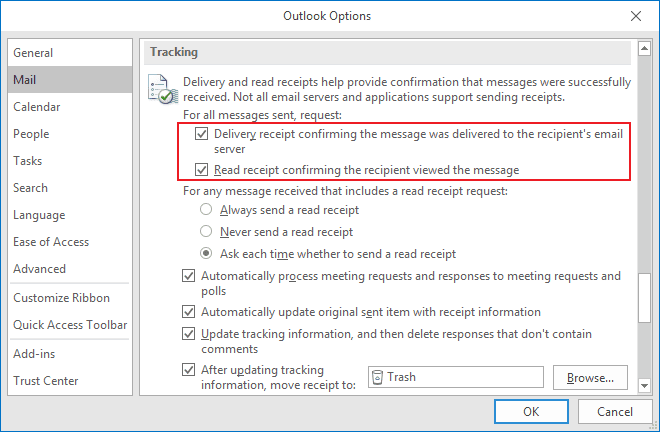Toggle After updating tracking move receipt checkbox

click(x=188, y=370)
